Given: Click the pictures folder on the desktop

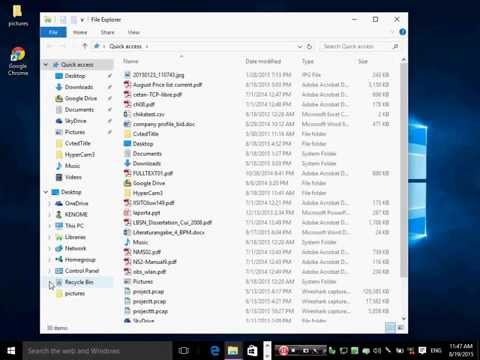Looking at the screenshot, I should 18,15.
